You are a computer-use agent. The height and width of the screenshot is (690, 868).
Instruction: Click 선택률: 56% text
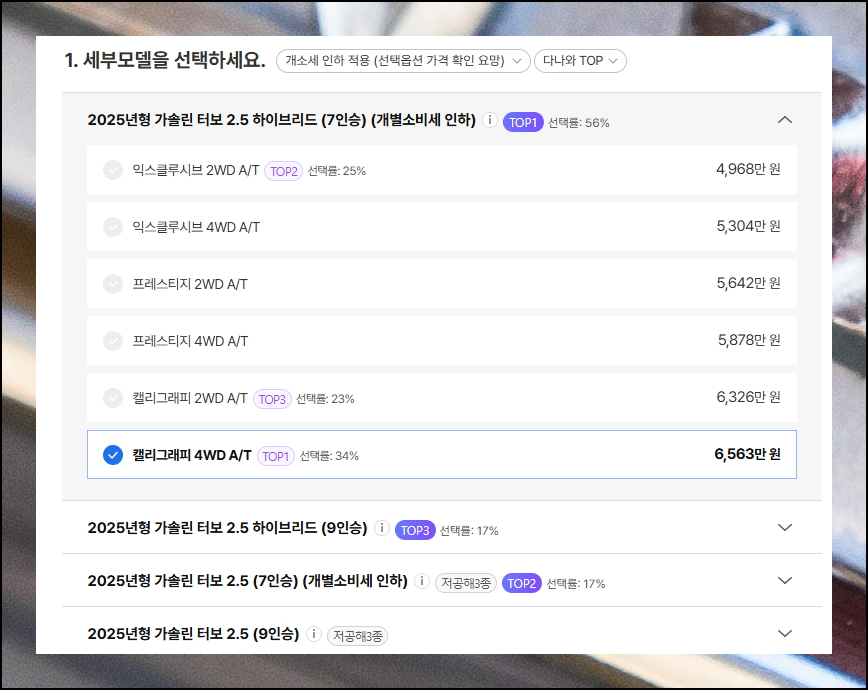tap(578, 123)
